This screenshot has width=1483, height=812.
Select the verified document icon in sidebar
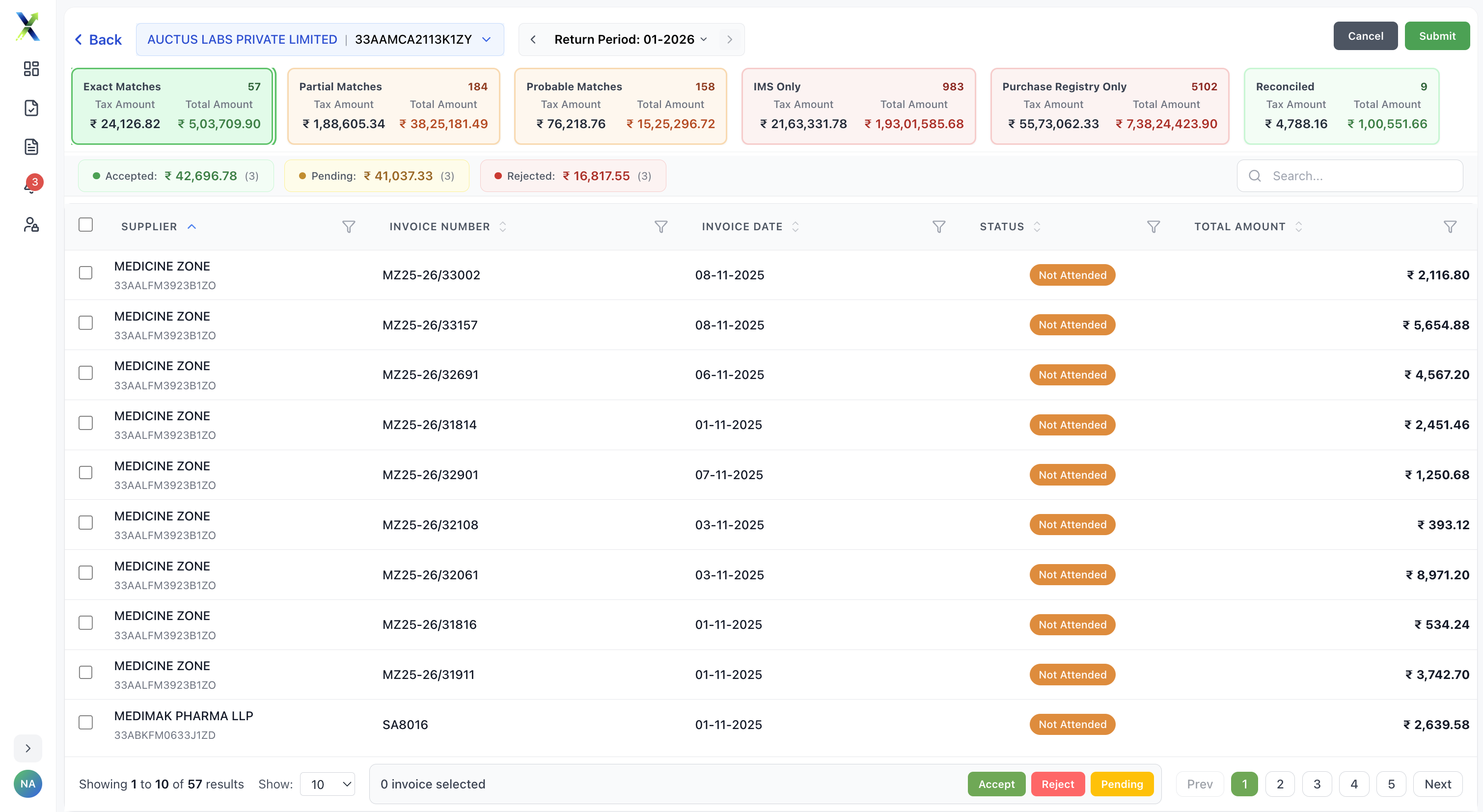point(31,108)
